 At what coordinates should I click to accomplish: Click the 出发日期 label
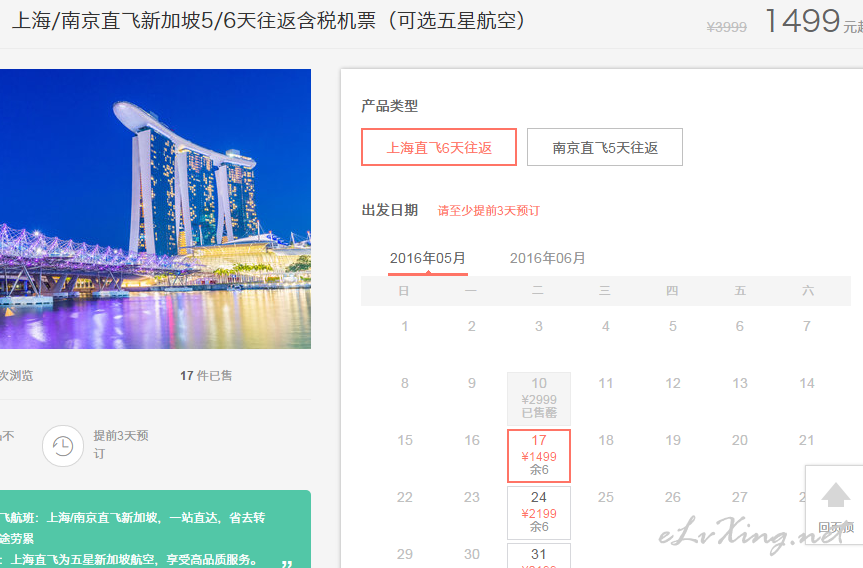[390, 210]
